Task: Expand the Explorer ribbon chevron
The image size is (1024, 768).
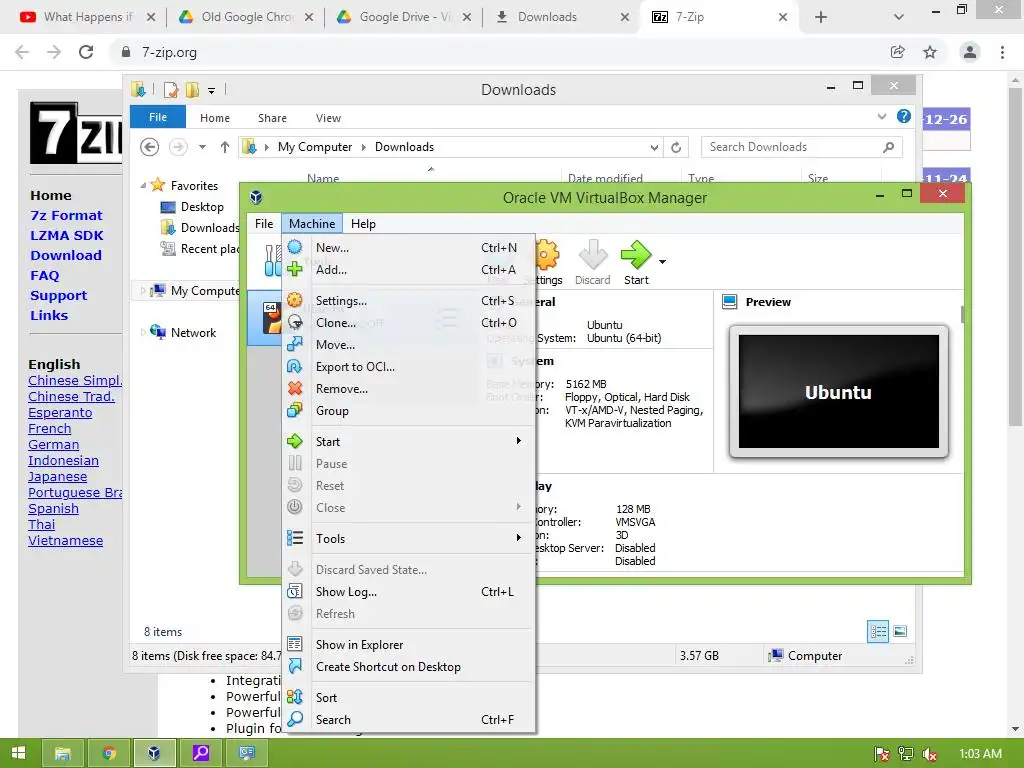Action: [882, 116]
